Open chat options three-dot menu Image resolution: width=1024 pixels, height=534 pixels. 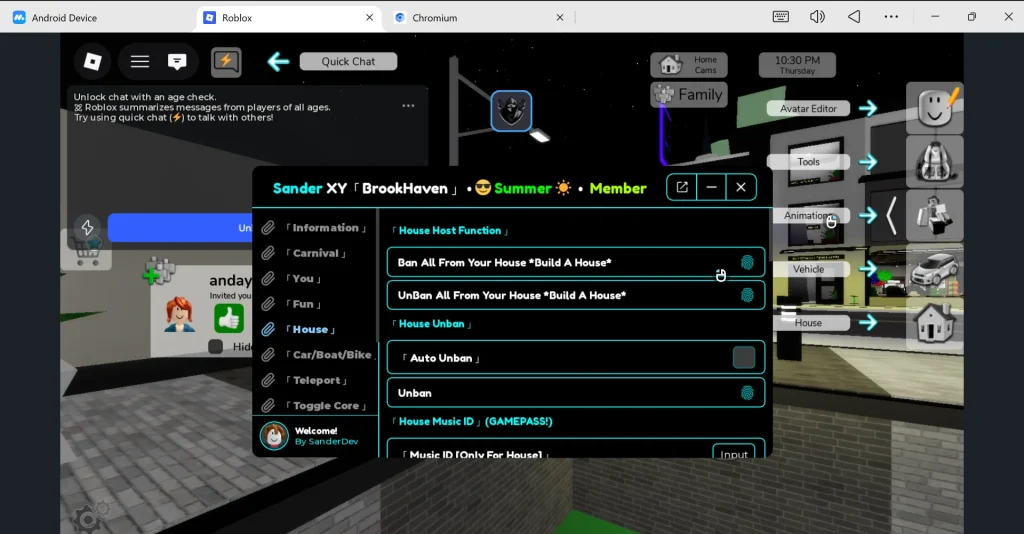[408, 106]
